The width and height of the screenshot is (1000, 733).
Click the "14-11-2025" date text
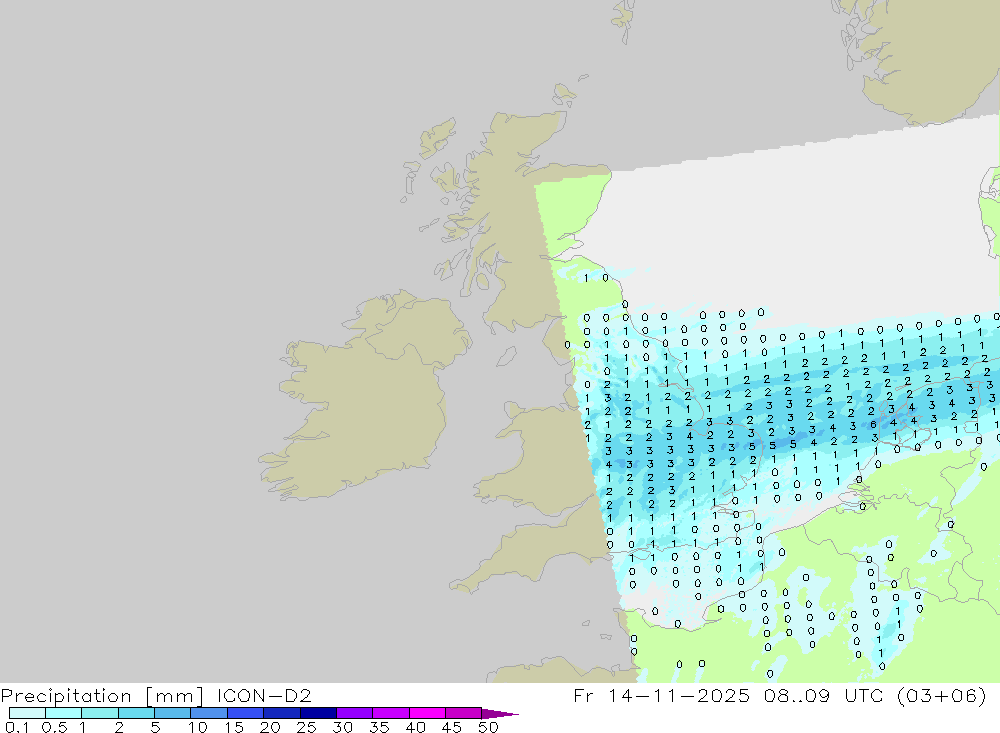(679, 695)
